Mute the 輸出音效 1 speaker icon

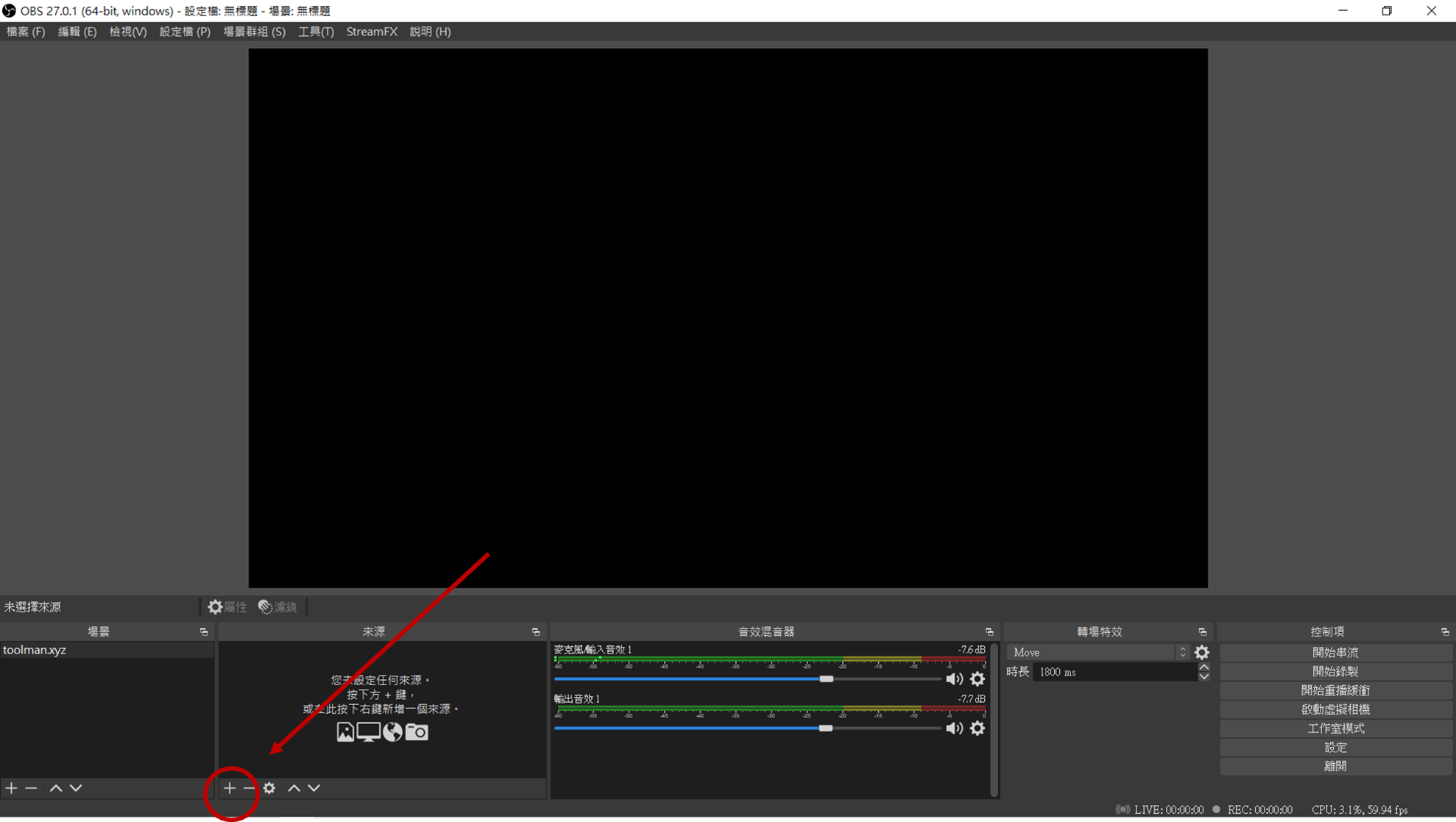954,729
